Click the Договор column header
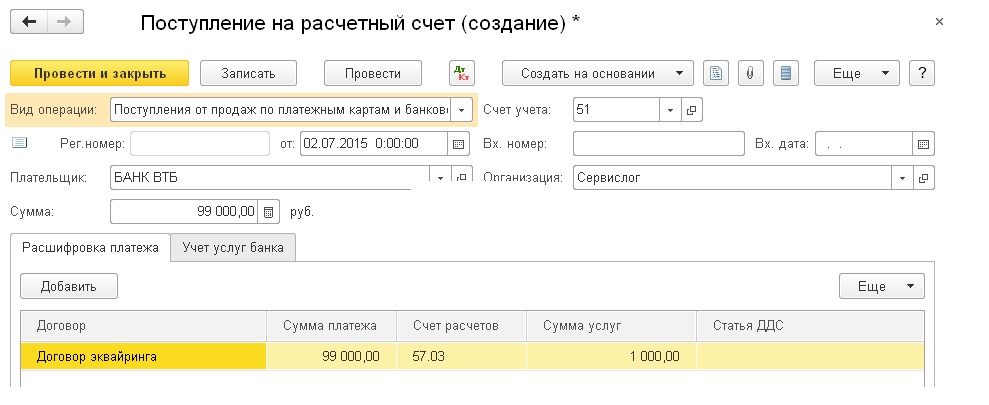Image resolution: width=989 pixels, height=405 pixels. tap(143, 326)
